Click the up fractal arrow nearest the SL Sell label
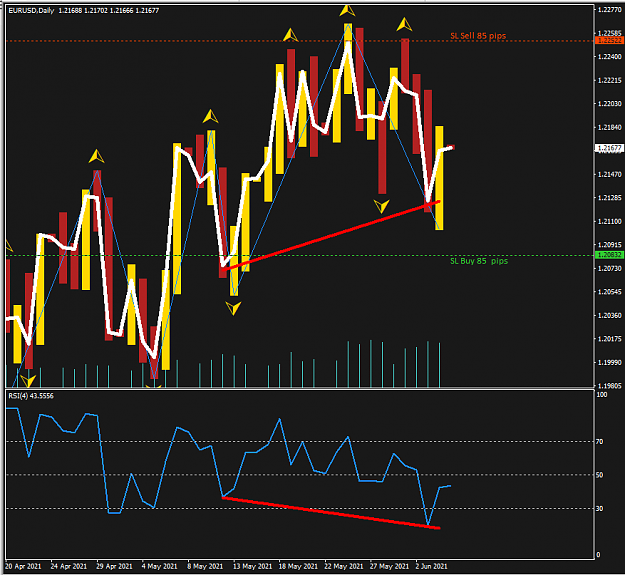Viewport: 625px width, 575px height. click(405, 24)
